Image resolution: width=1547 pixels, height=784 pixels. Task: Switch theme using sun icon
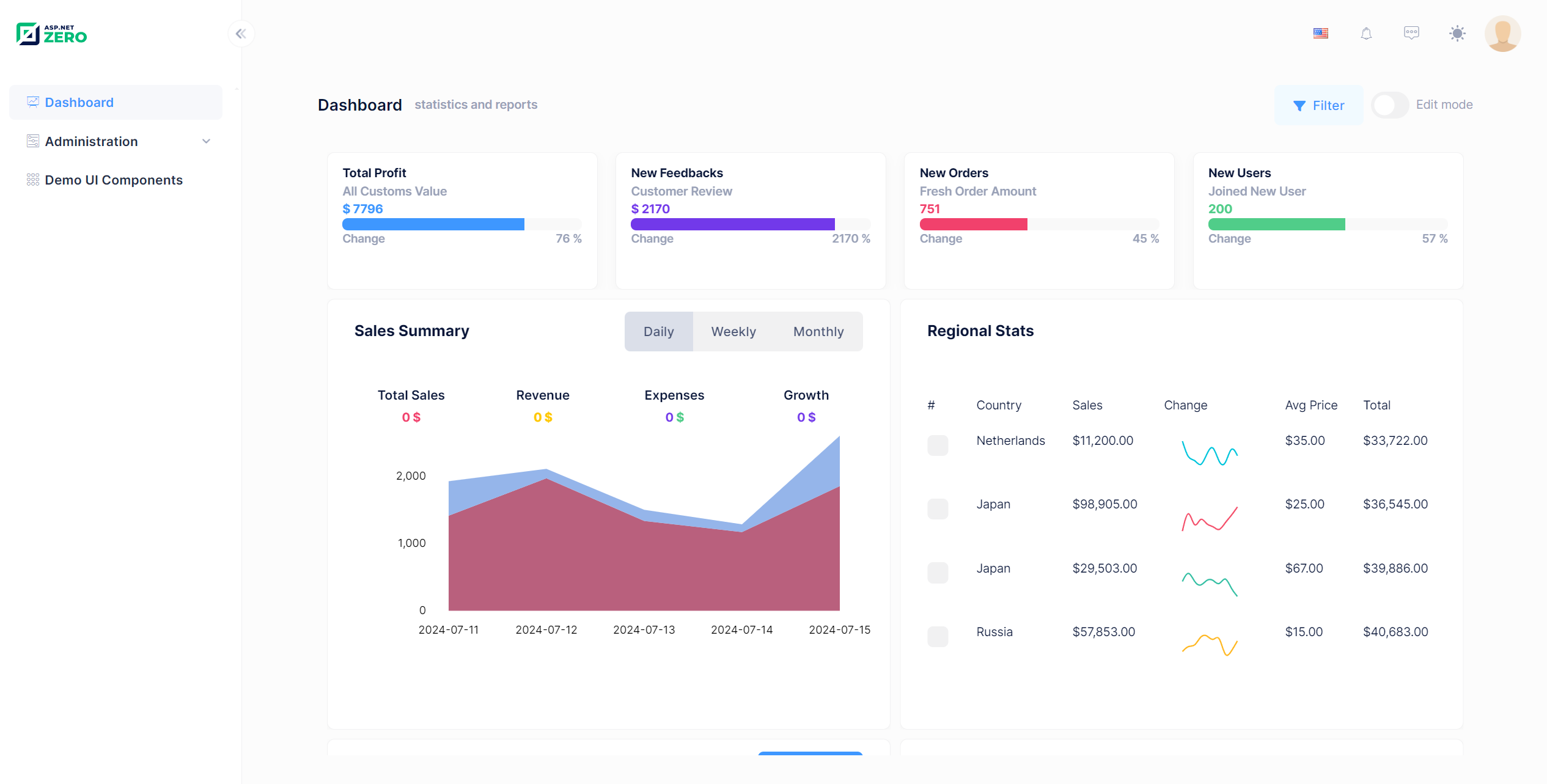(x=1457, y=34)
